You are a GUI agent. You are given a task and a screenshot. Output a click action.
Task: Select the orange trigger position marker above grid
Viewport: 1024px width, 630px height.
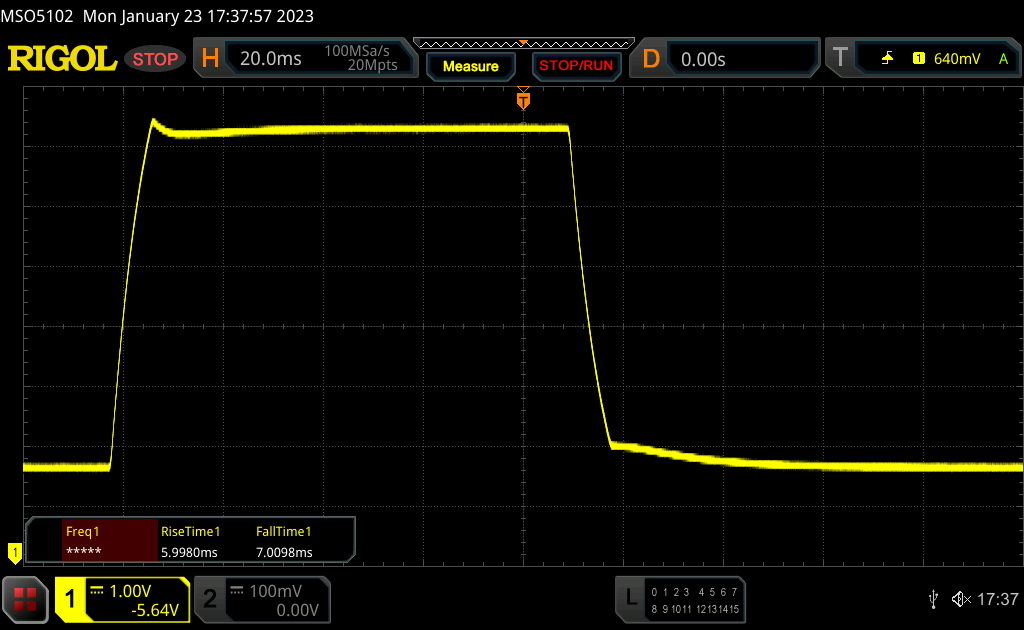click(x=523, y=100)
